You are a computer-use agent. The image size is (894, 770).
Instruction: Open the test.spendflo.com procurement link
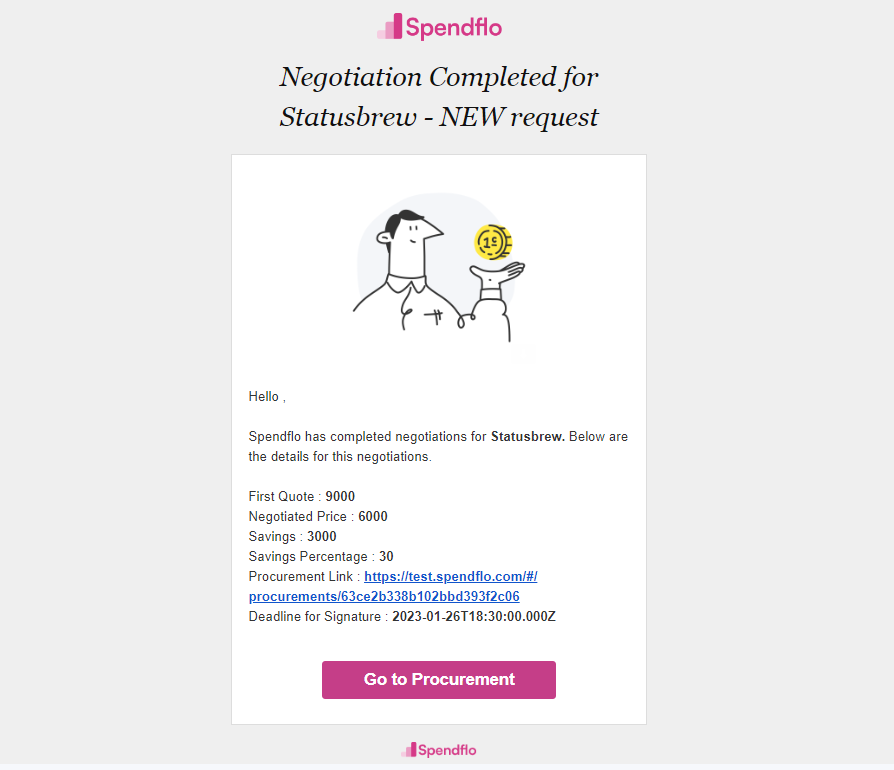click(450, 577)
